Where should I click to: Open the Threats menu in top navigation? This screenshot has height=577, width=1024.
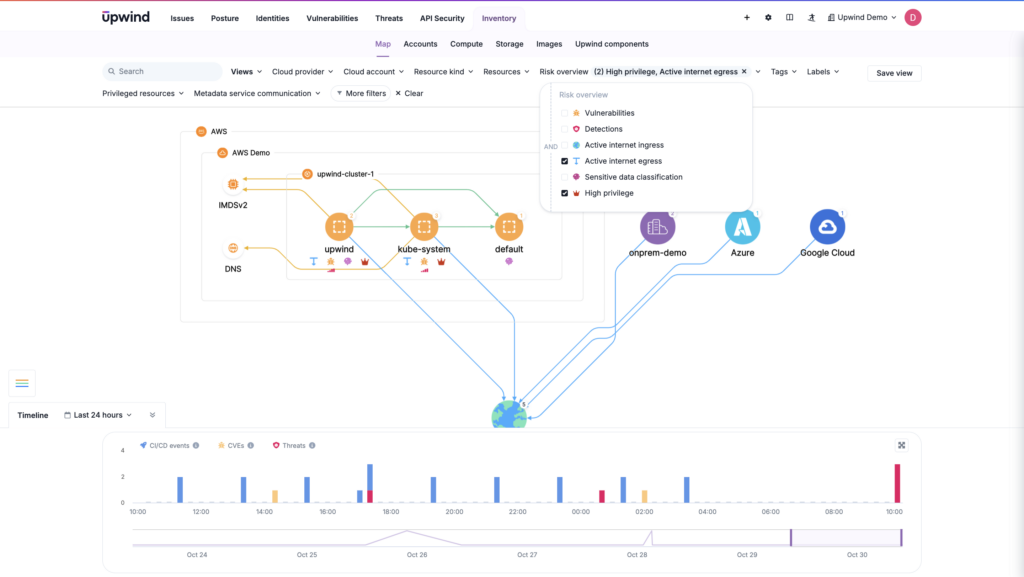click(x=389, y=18)
